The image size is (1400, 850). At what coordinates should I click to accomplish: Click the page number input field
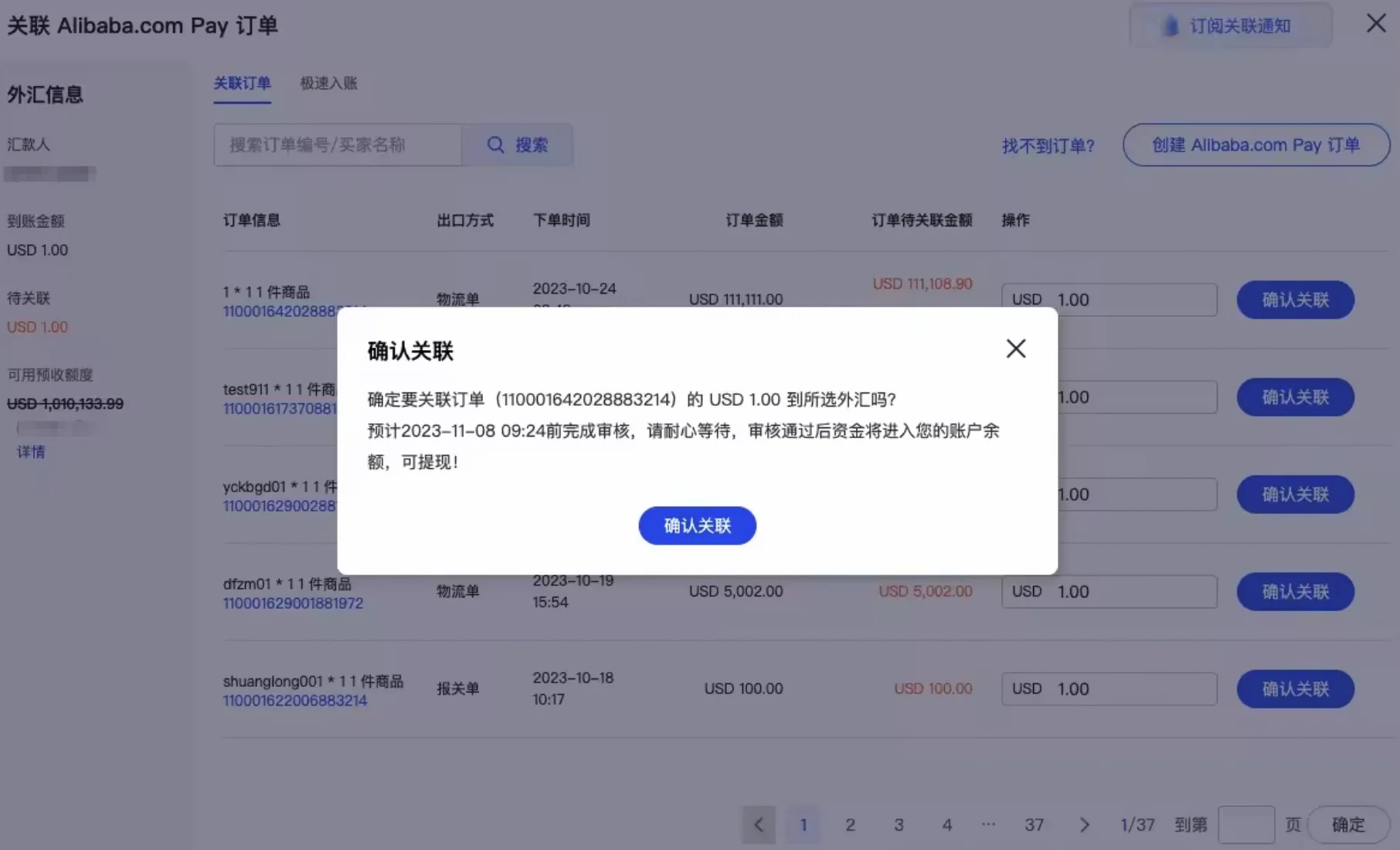pyautogui.click(x=1246, y=824)
